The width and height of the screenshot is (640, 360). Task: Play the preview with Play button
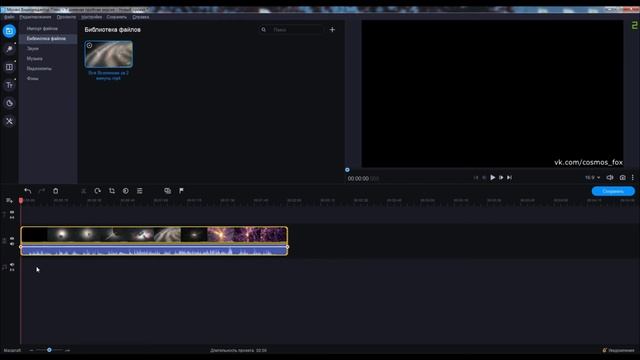pyautogui.click(x=492, y=178)
